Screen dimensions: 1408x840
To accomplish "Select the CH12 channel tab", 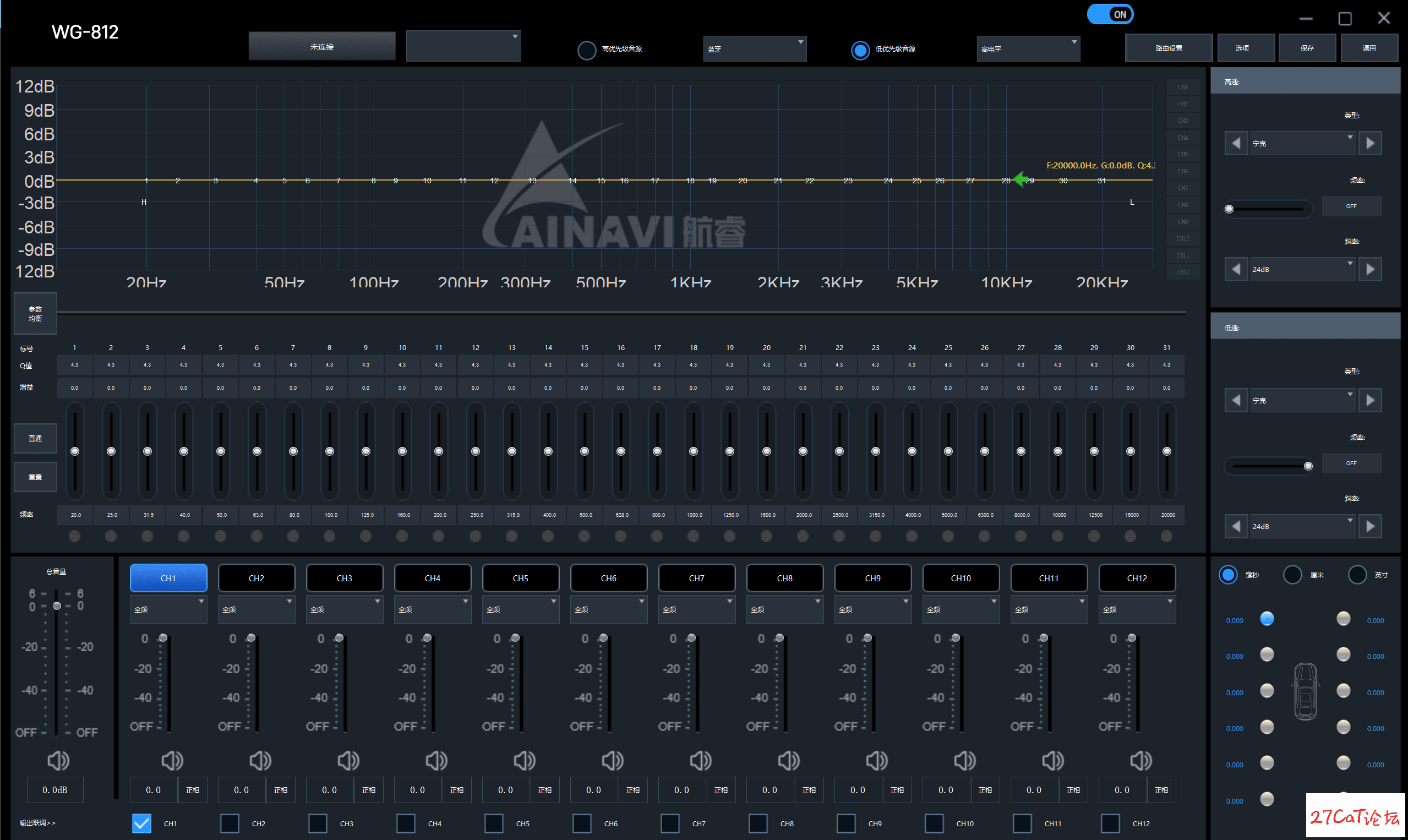I will coord(1137,578).
